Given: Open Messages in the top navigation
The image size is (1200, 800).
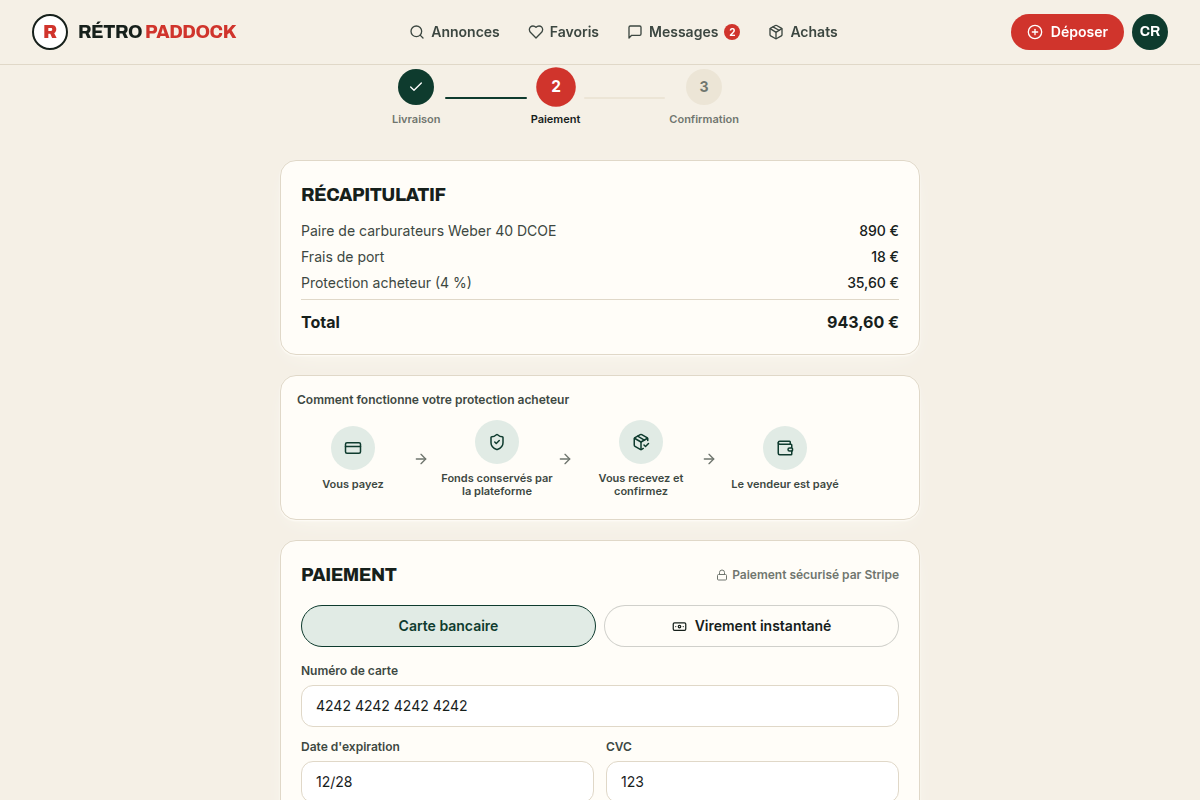Looking at the screenshot, I should [683, 32].
